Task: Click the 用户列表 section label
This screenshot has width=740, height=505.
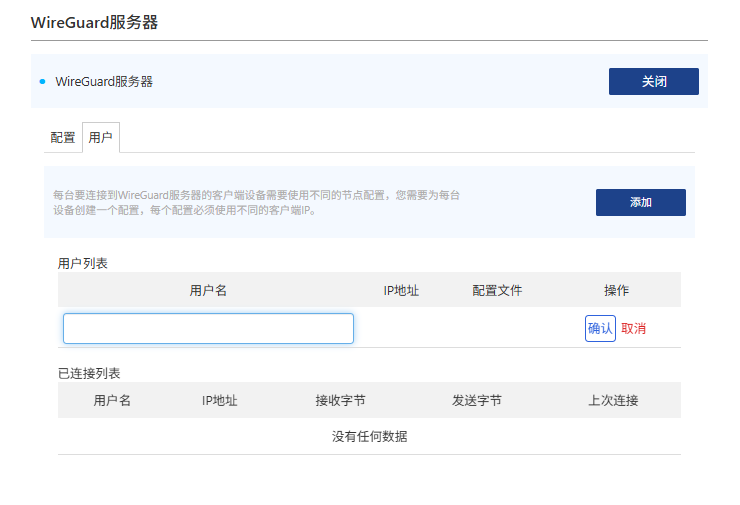Action: 83,263
